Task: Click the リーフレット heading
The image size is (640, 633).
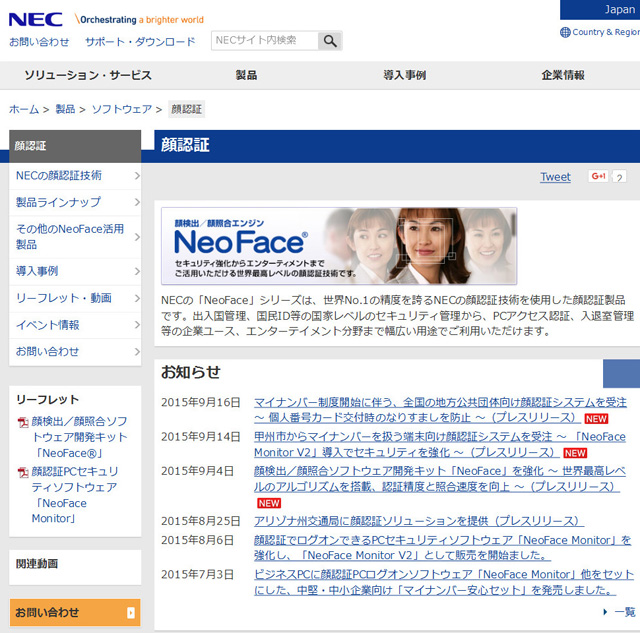Action: click(x=47, y=400)
